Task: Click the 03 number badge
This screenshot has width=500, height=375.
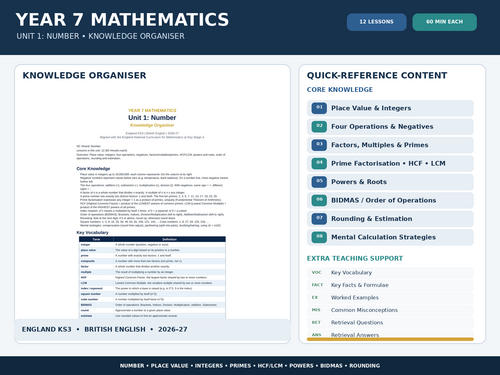Action: (x=319, y=145)
